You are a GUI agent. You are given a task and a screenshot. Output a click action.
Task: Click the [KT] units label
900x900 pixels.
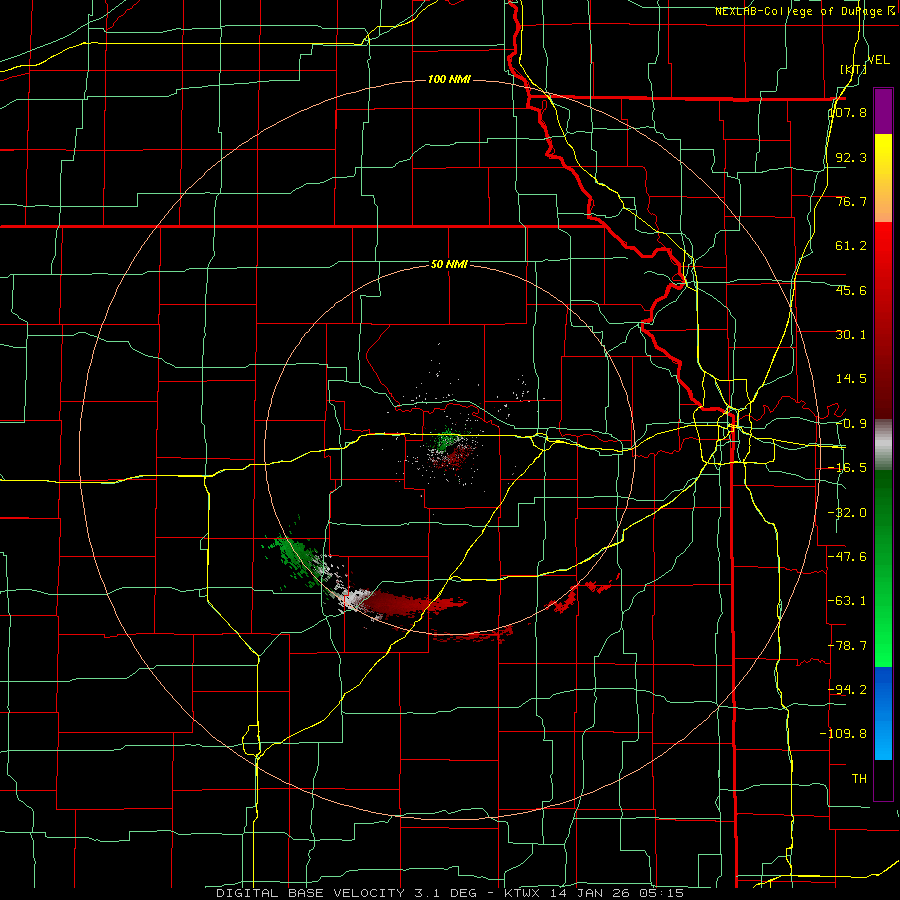coord(854,69)
